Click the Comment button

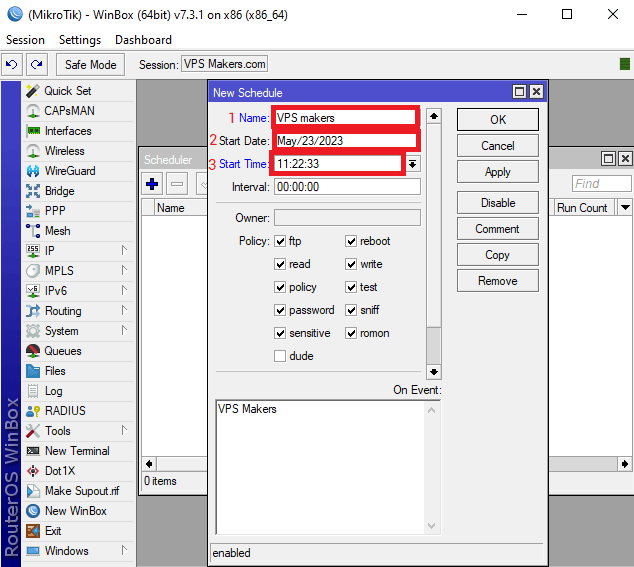498,229
